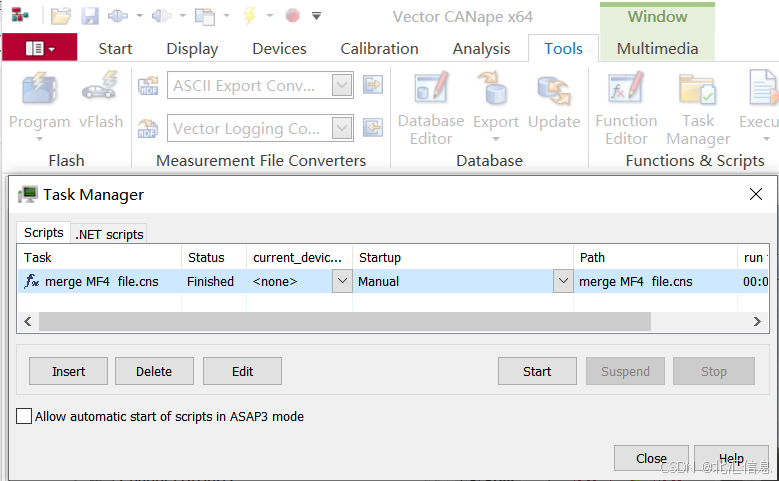Click the CANape application icon in title bar

(20, 15)
